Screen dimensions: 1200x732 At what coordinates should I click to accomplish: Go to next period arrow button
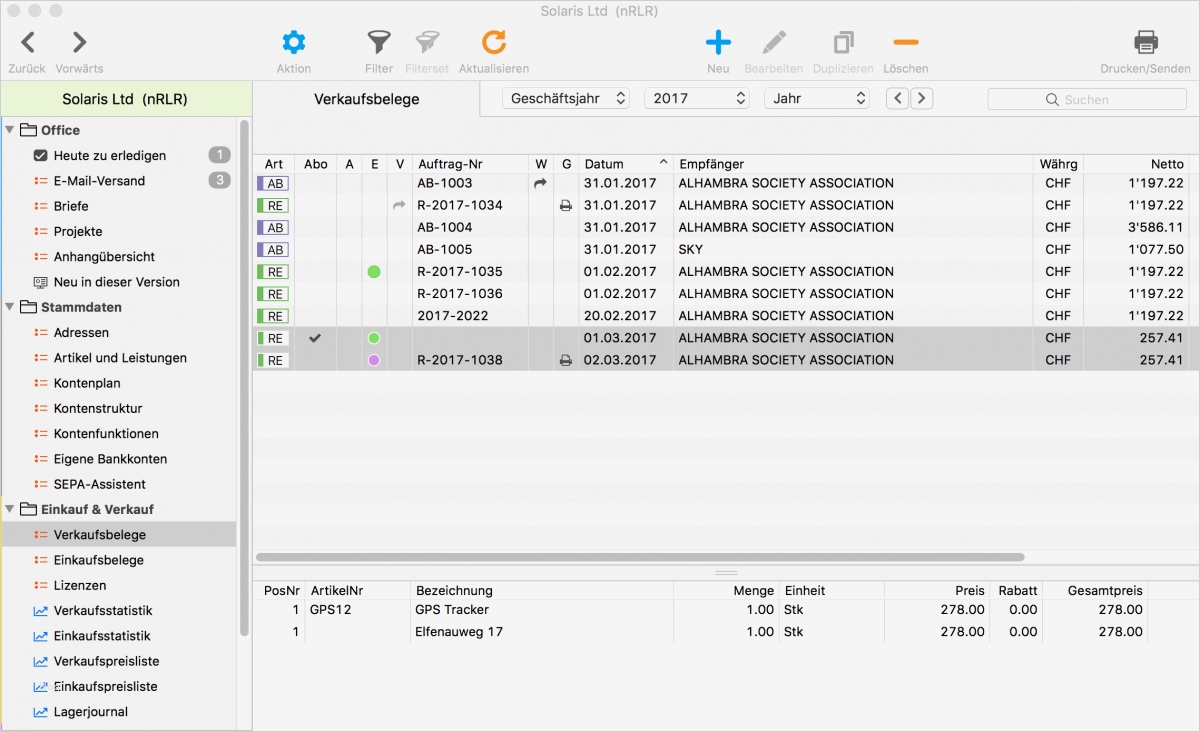(922, 98)
